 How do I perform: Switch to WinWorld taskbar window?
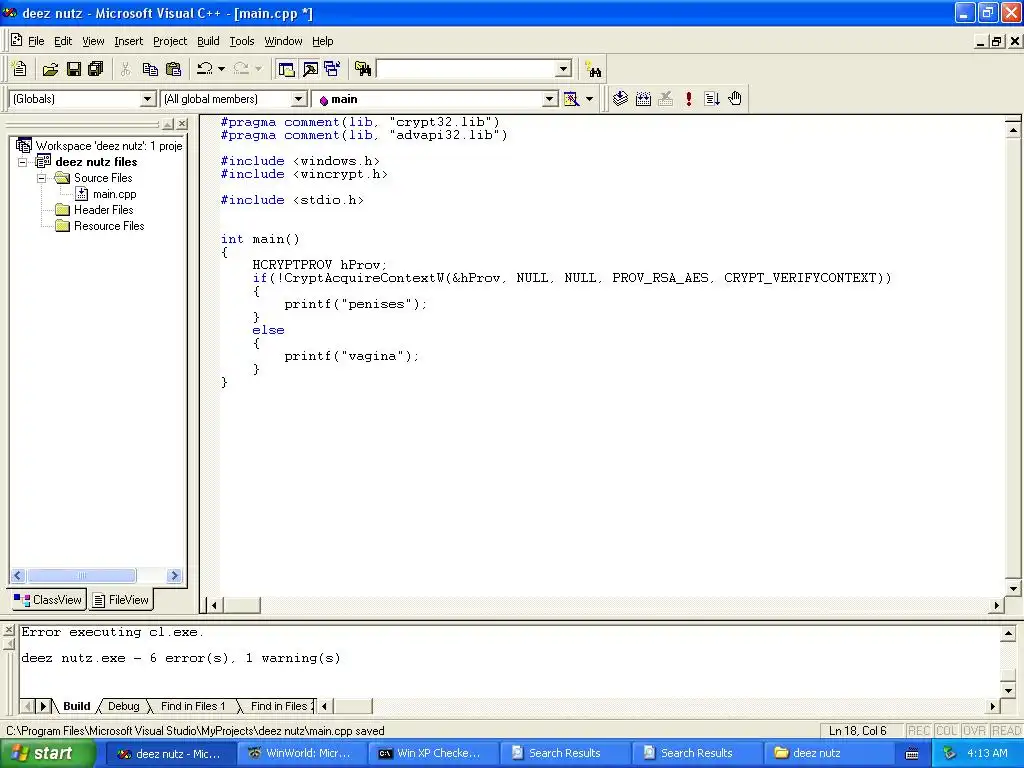coord(302,754)
